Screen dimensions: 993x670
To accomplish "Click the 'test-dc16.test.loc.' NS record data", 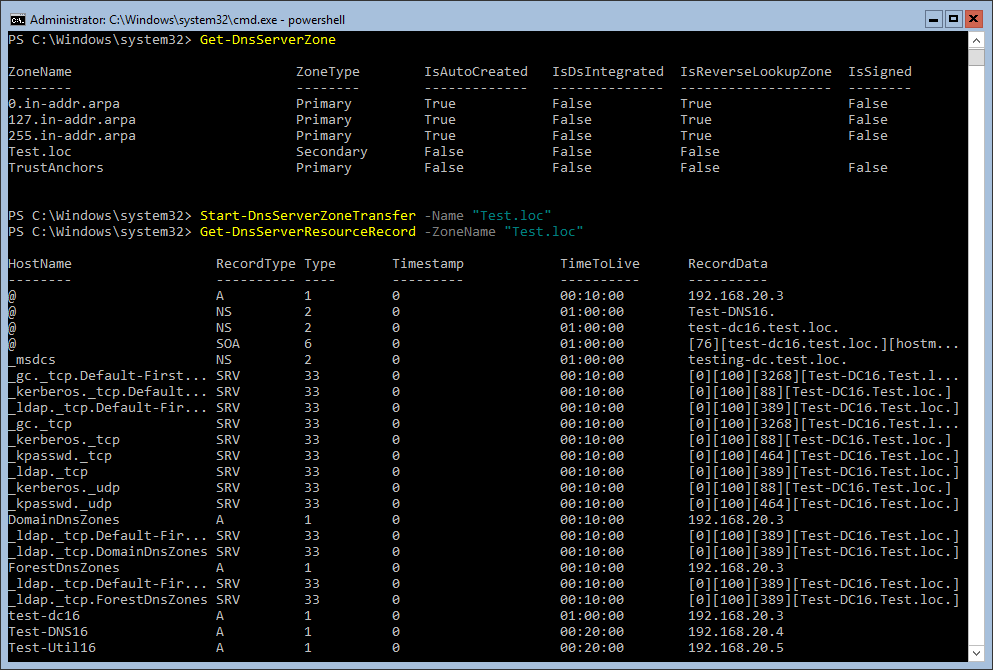I will (x=764, y=328).
